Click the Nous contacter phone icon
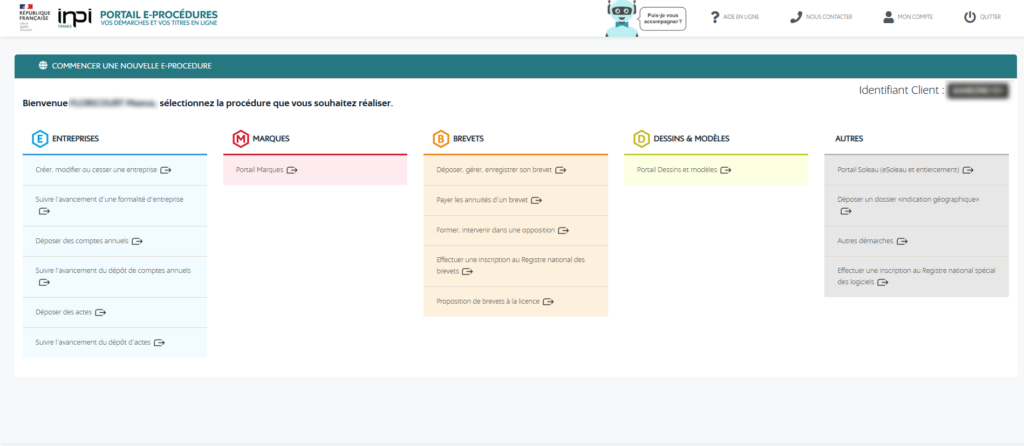Screen dimensions: 1024x446 click(x=796, y=17)
